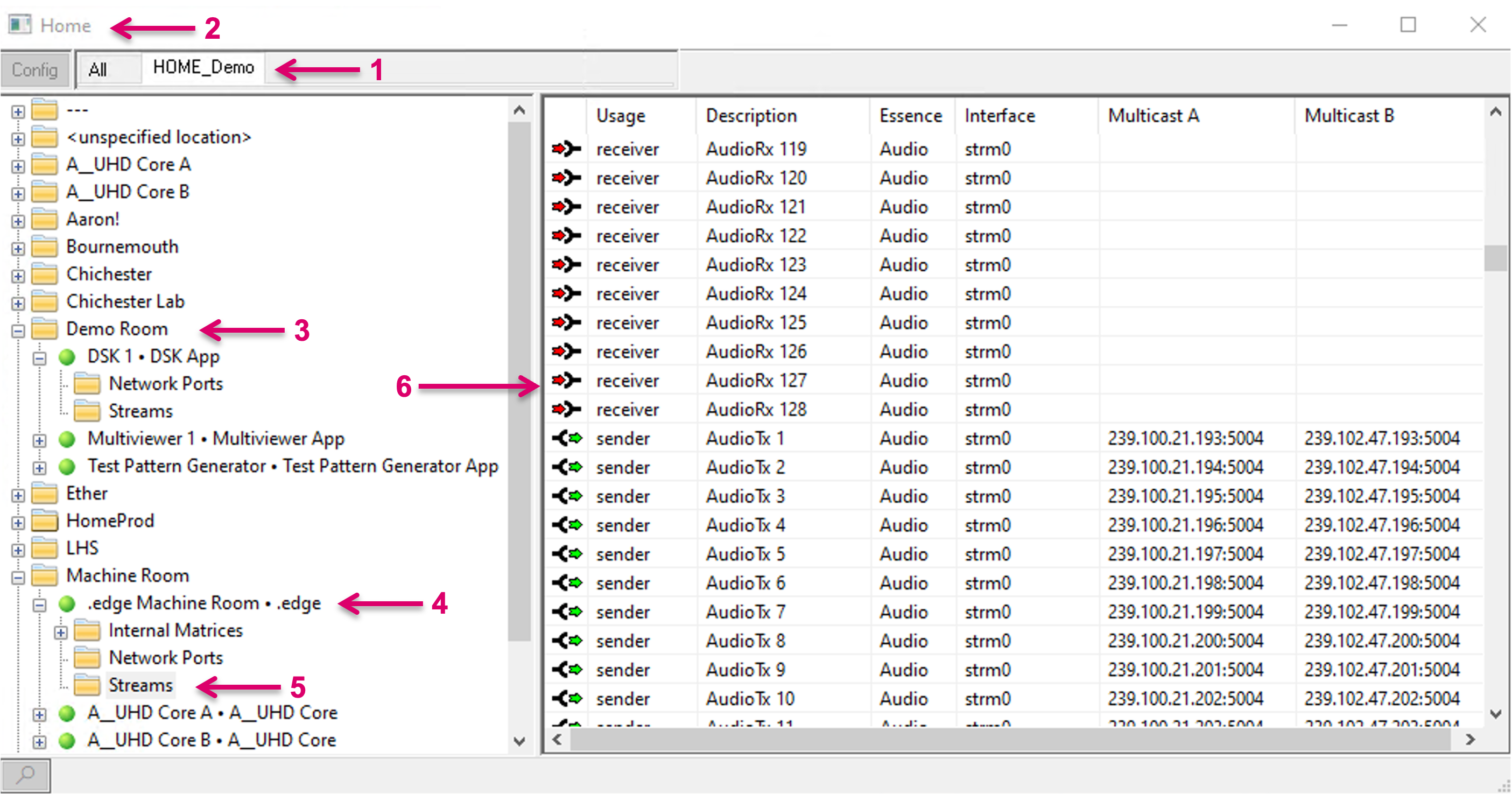
Task: Click the horizontal scrollbar in streams table
Action: (x=1010, y=740)
